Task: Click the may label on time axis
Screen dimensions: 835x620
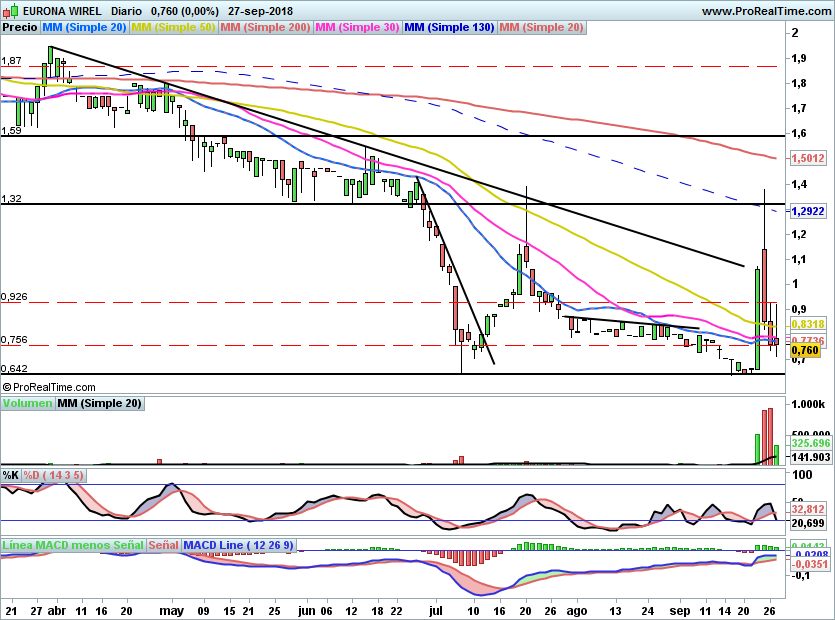Action: pos(171,610)
